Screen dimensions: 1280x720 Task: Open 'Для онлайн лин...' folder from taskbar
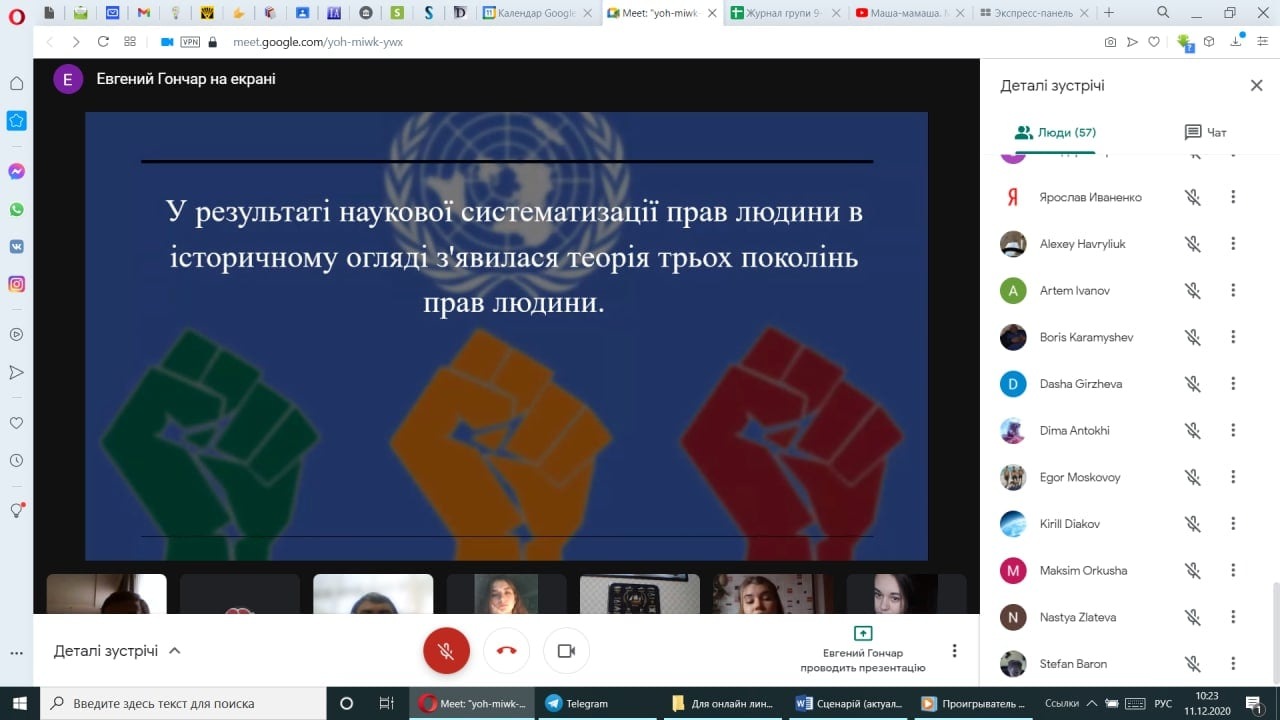point(724,703)
